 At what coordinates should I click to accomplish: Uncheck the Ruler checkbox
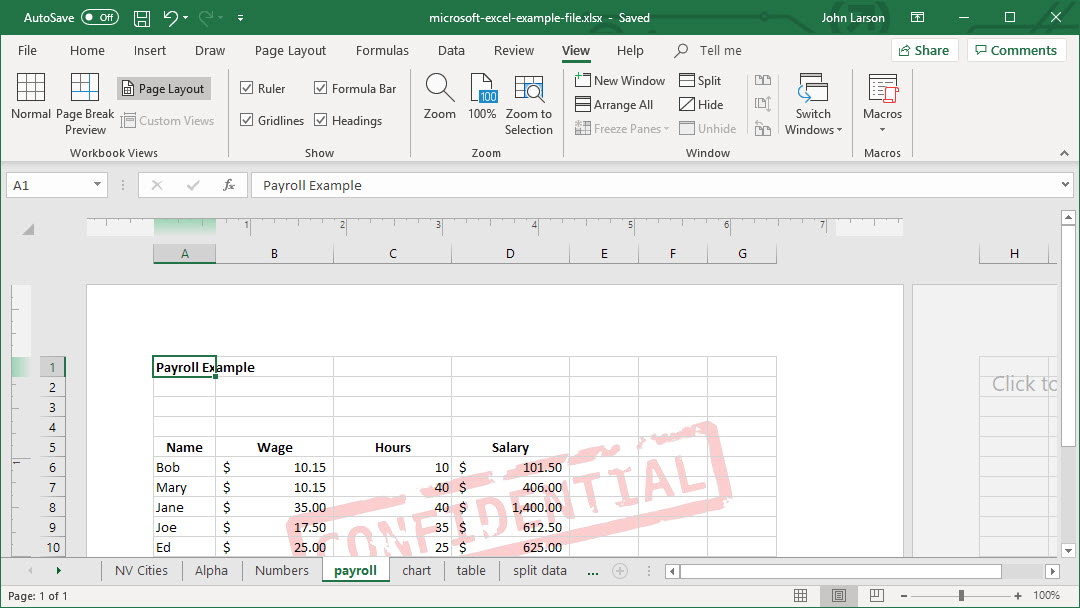point(247,89)
